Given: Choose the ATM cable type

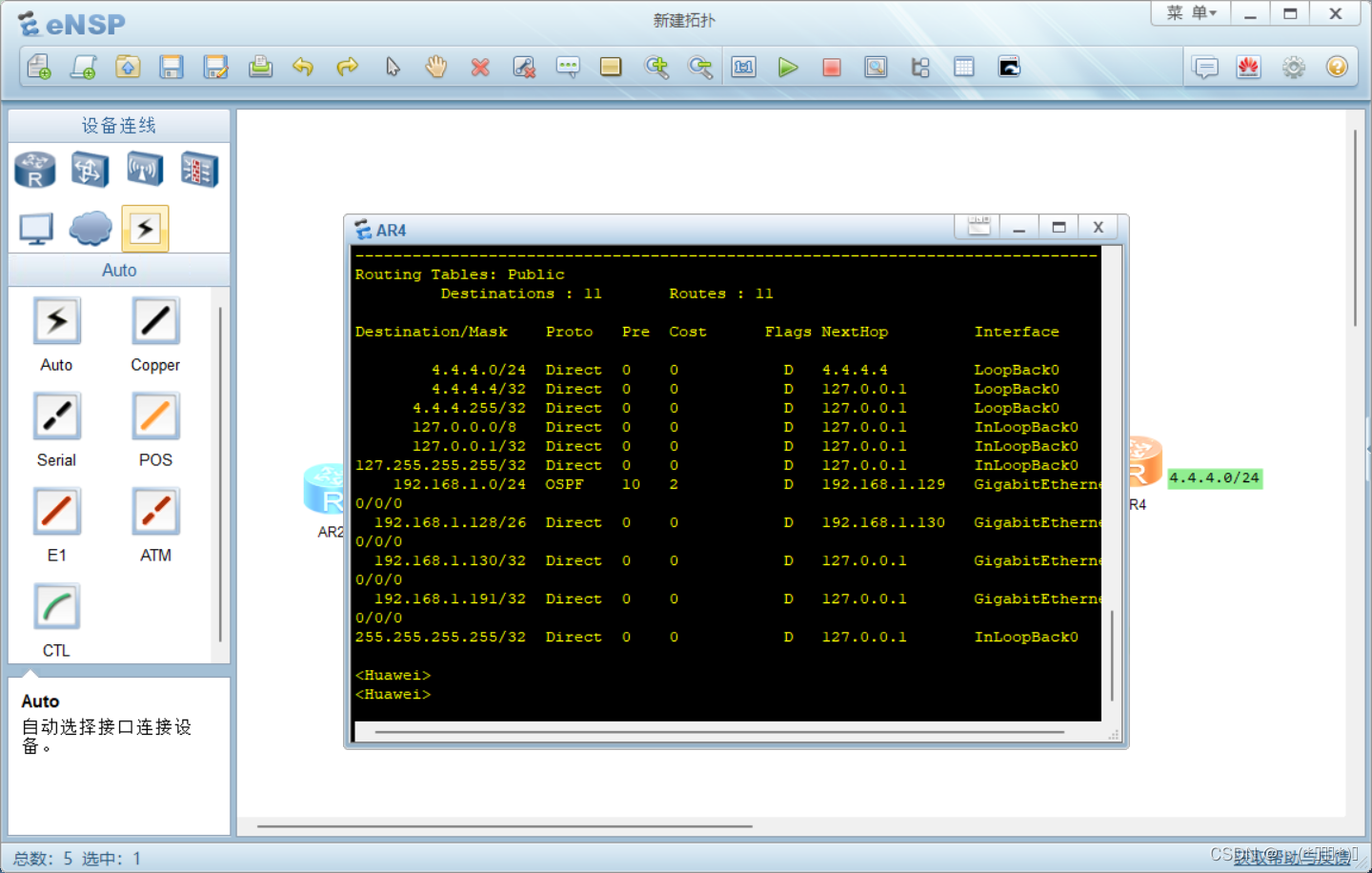Looking at the screenshot, I should [x=155, y=512].
